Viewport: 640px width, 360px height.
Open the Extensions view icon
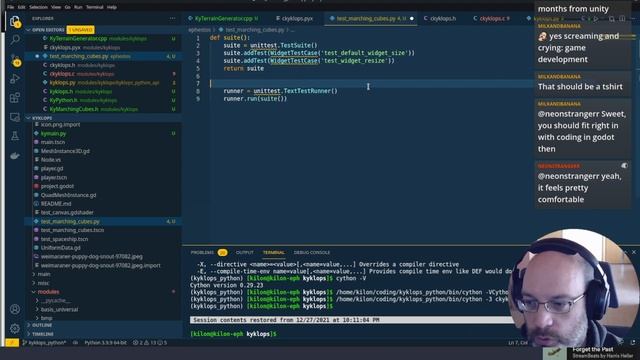[15, 98]
